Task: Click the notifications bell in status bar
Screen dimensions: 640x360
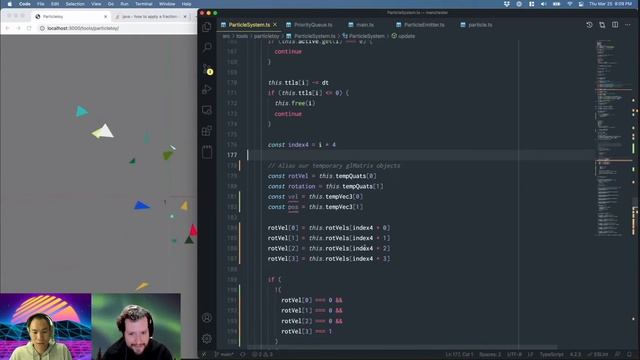Action: pyautogui.click(x=629, y=354)
